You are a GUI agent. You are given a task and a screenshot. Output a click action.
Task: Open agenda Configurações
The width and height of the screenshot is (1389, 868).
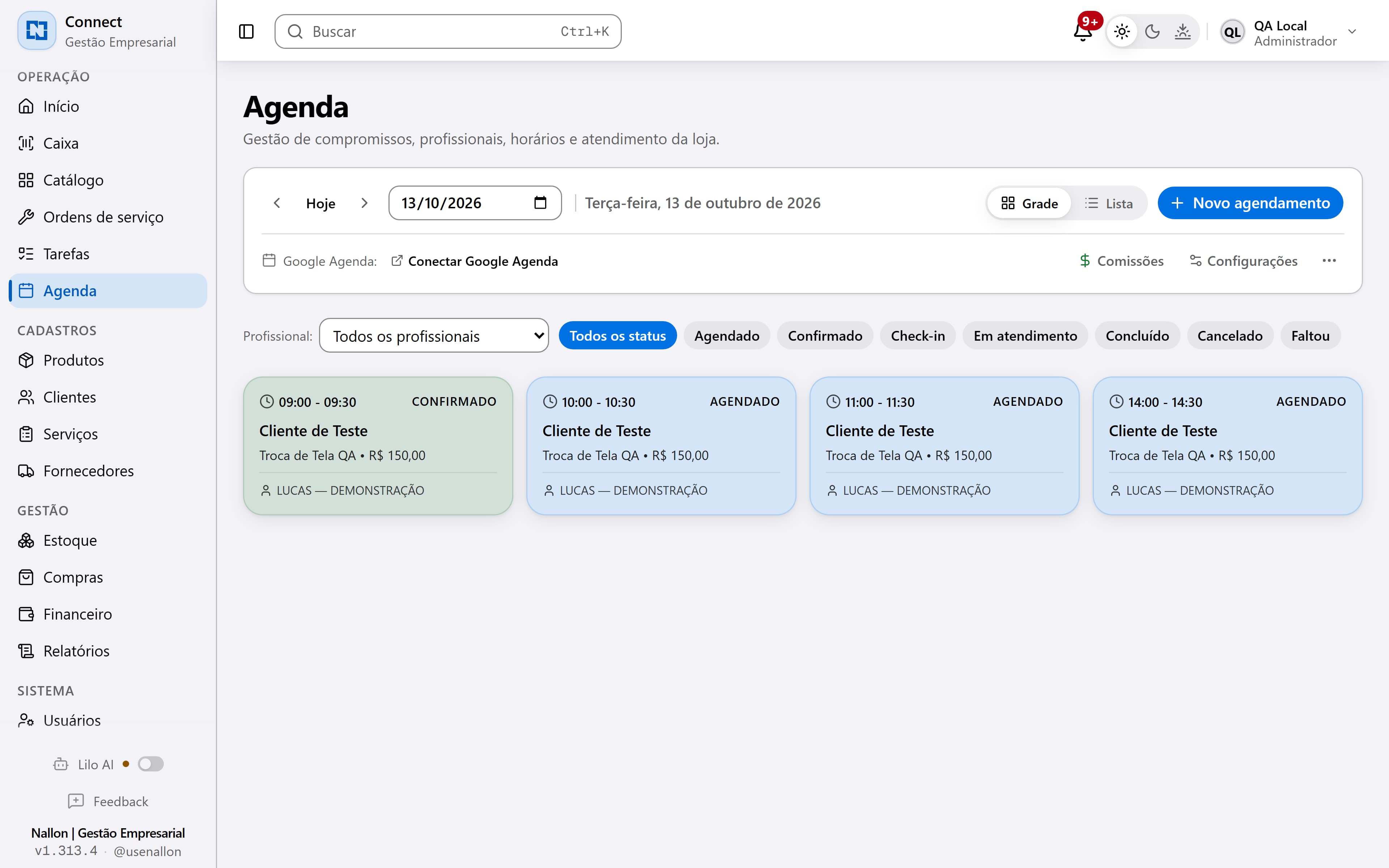[x=1243, y=261]
